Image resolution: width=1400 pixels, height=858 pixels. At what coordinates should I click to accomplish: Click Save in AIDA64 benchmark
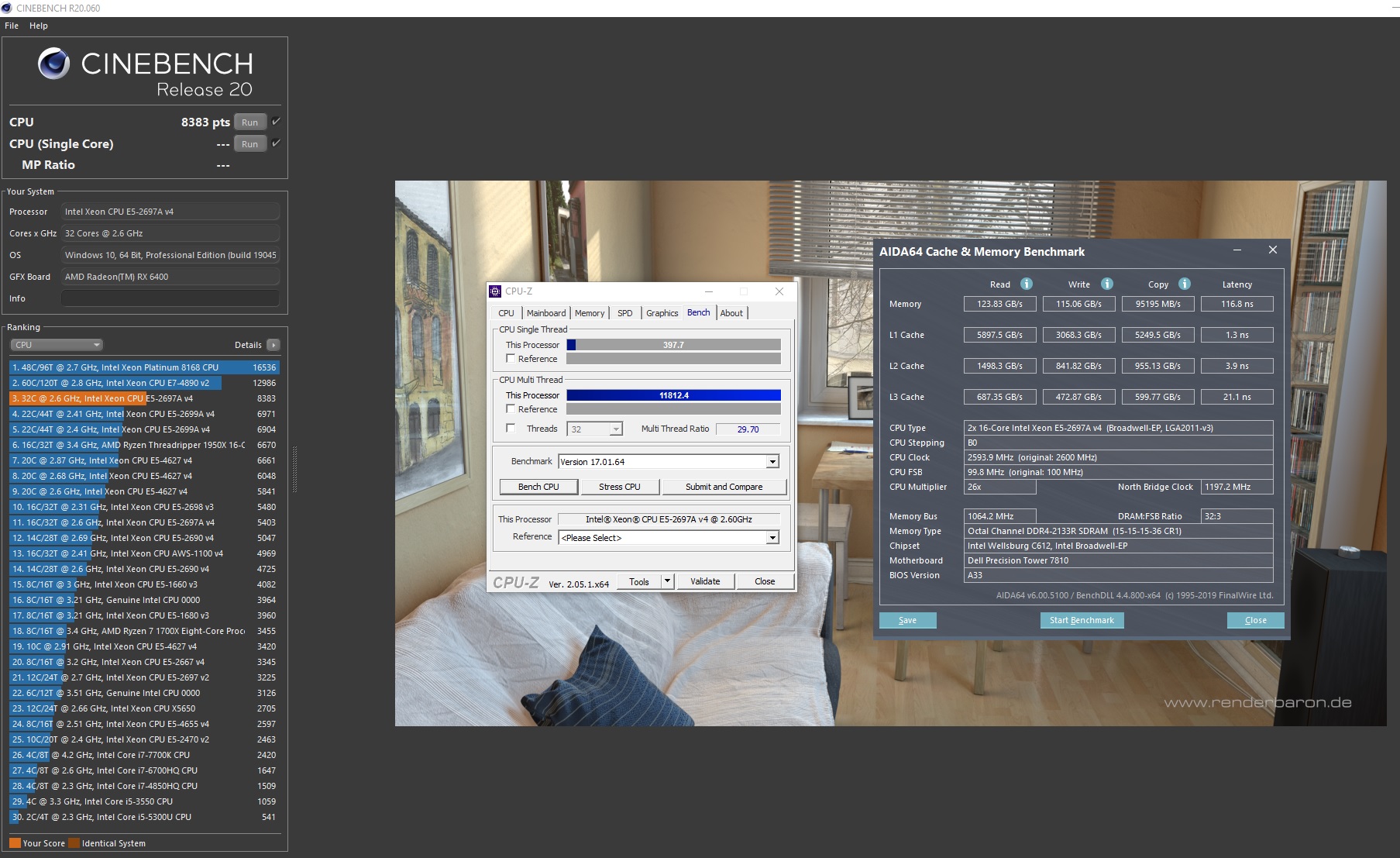[908, 620]
